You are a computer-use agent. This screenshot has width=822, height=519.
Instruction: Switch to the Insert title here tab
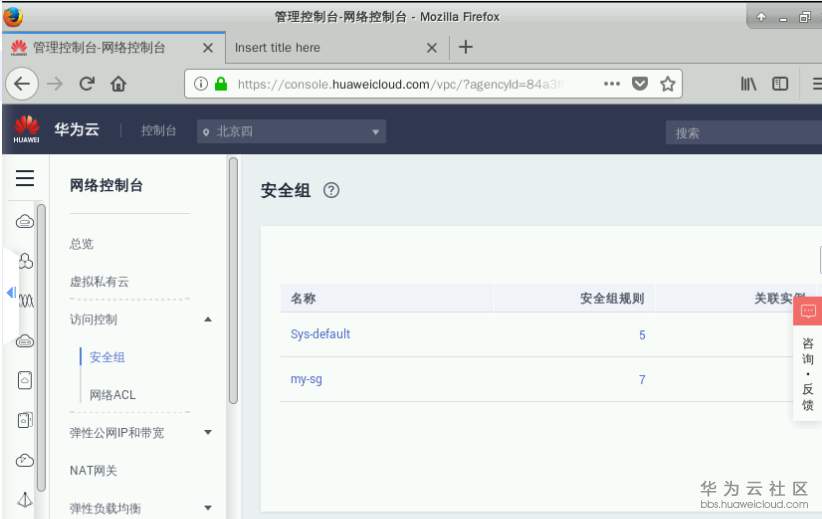click(337, 48)
